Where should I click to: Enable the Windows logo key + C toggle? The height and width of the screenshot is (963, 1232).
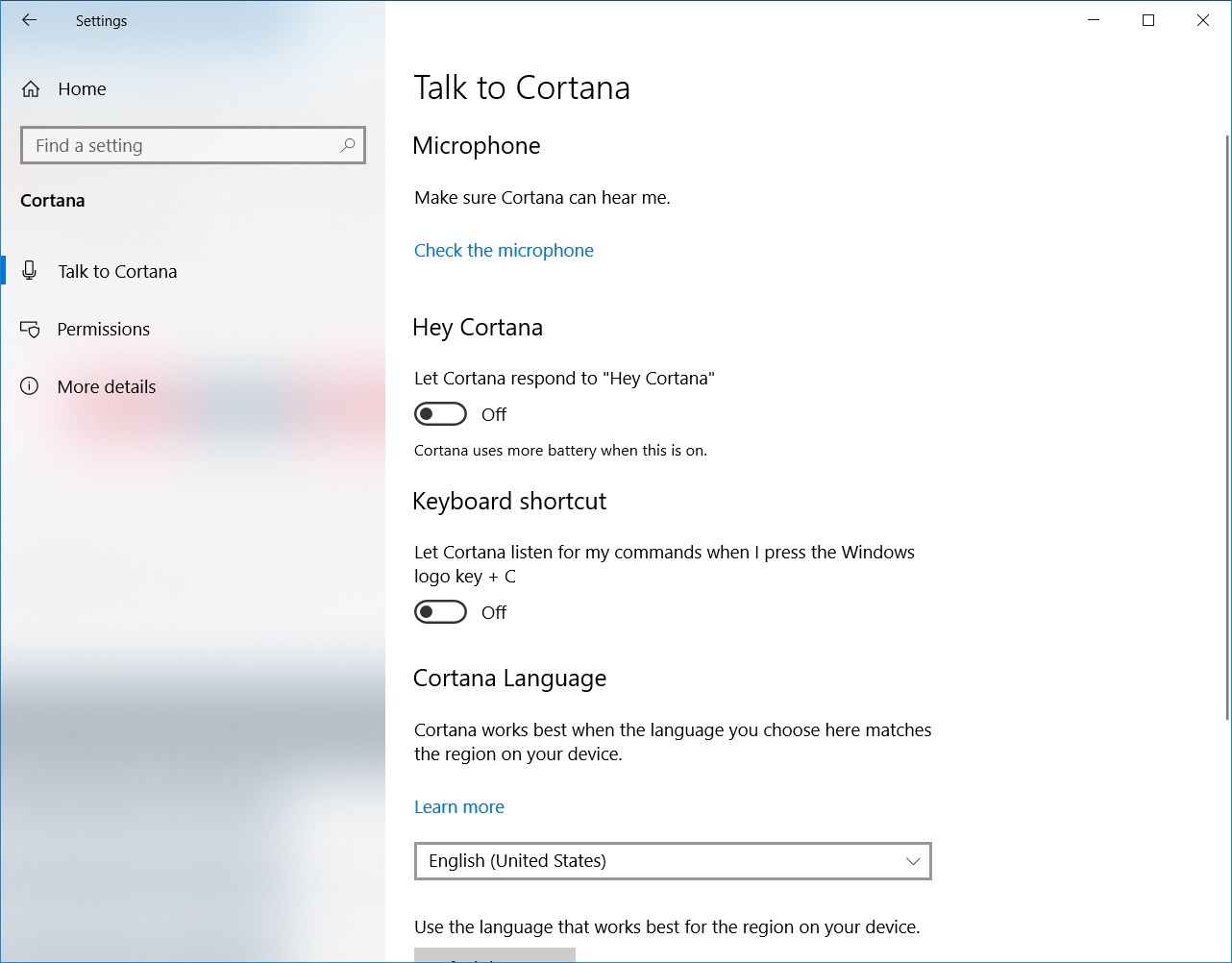point(440,612)
